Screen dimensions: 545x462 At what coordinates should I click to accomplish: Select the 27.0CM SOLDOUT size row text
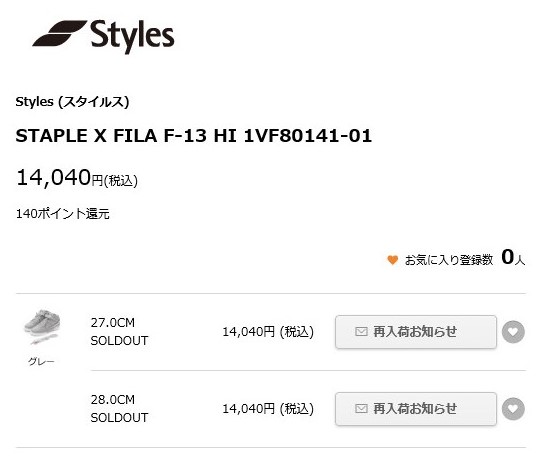point(119,332)
